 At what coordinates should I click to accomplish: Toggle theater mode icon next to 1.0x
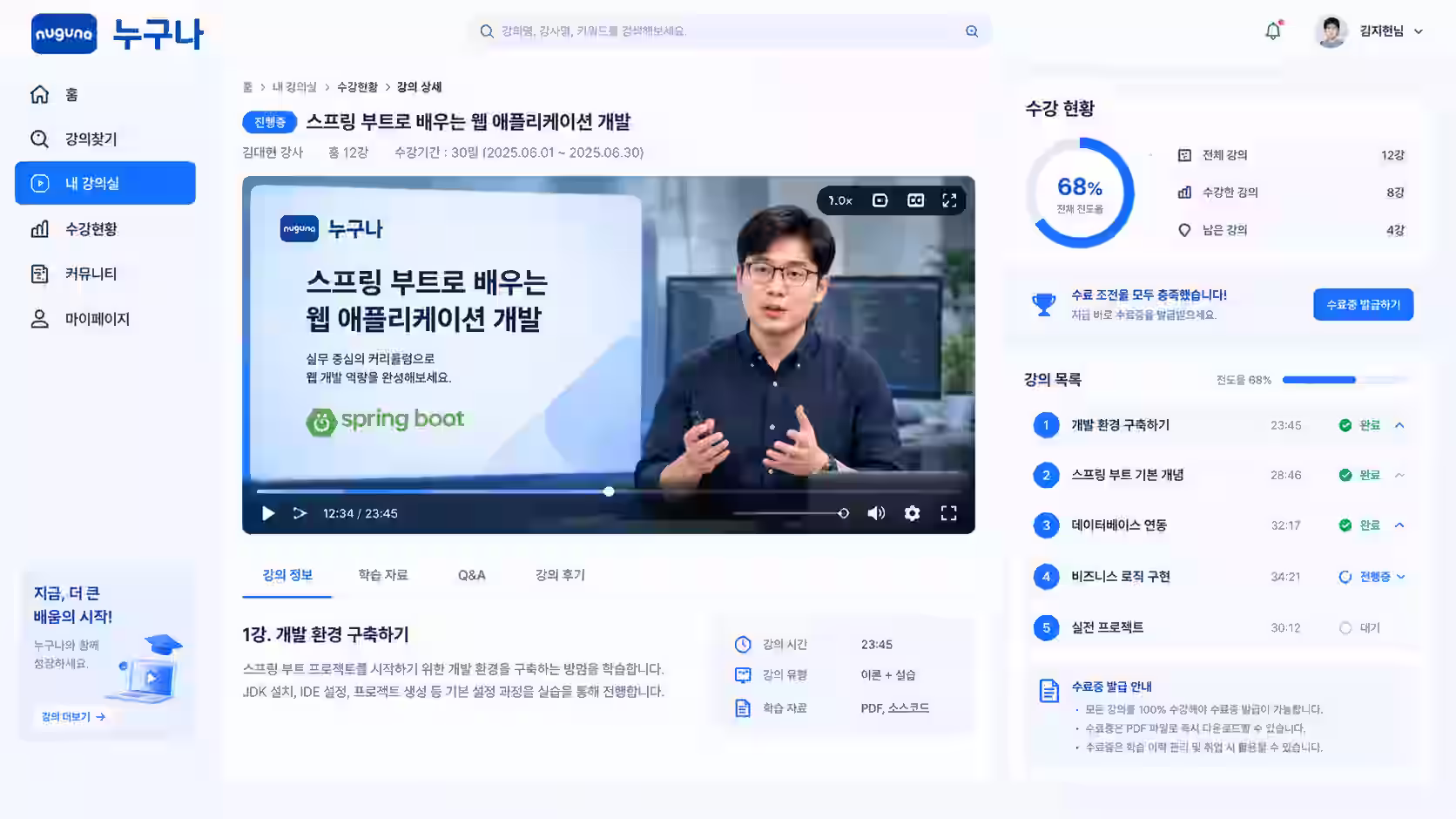pos(880,200)
